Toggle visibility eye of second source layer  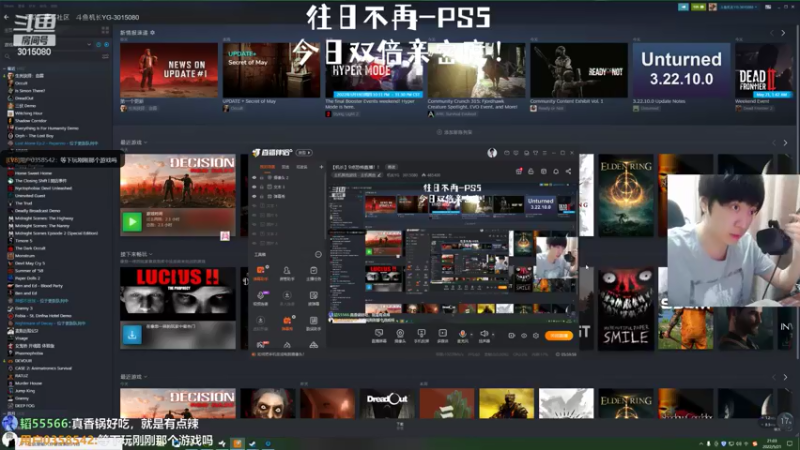point(254,187)
